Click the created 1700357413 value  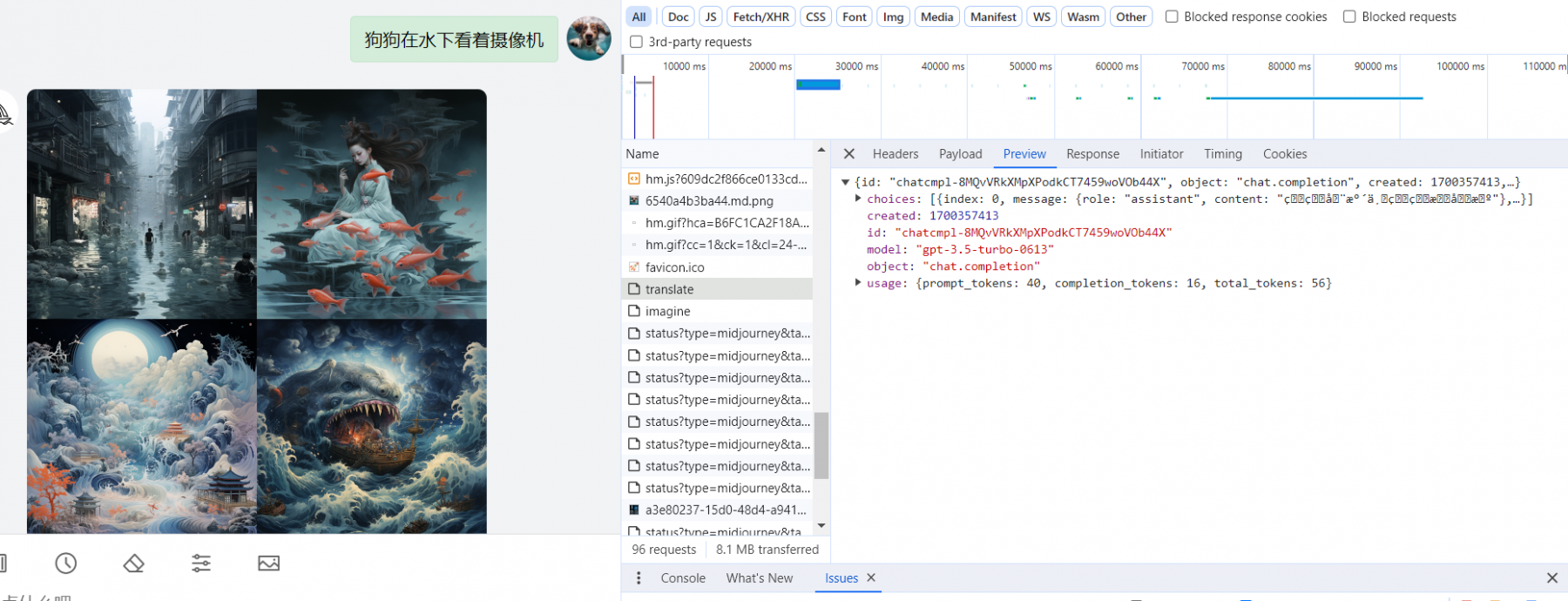(x=963, y=215)
